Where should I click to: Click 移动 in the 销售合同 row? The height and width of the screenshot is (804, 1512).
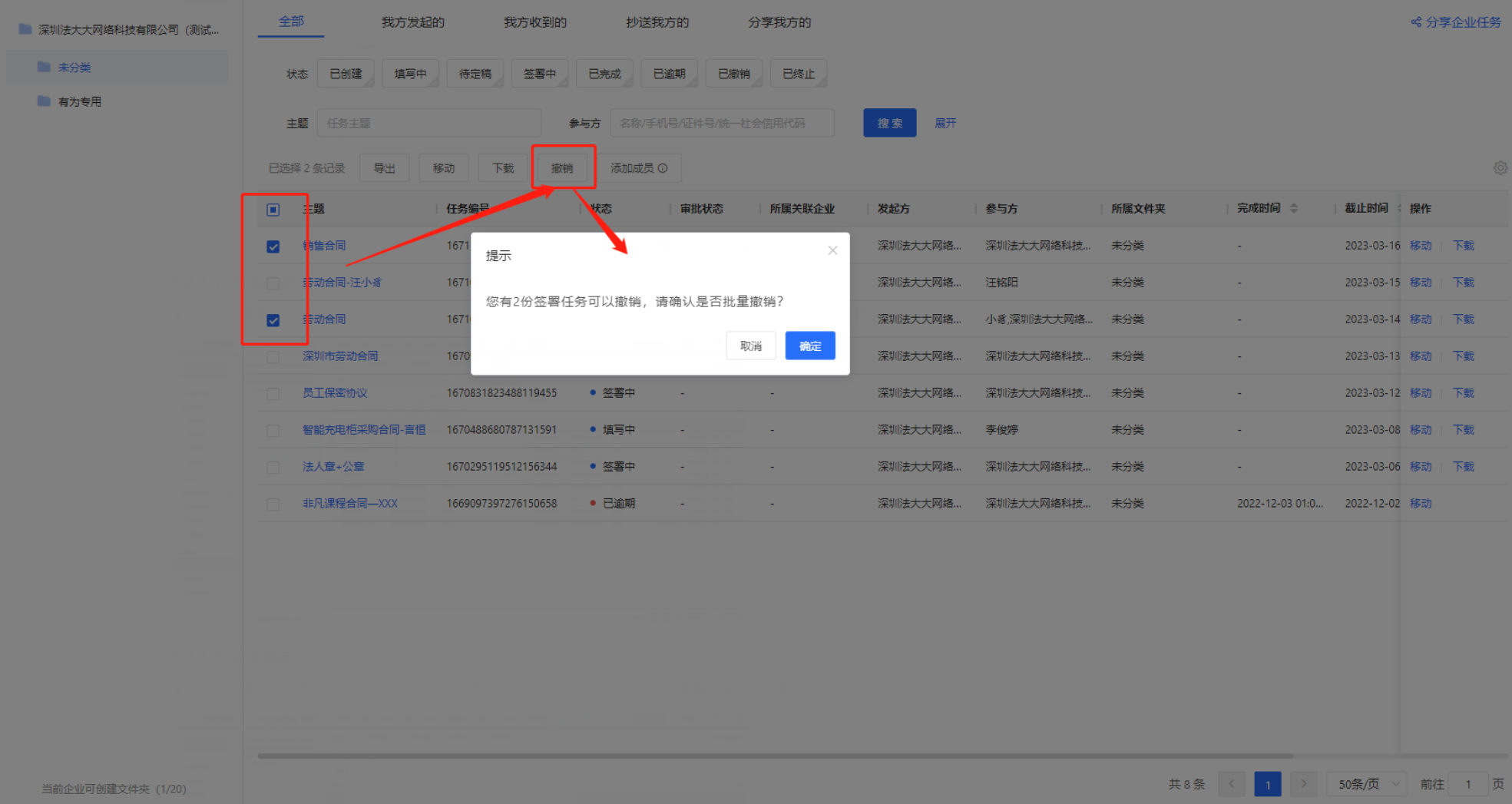tap(1421, 246)
